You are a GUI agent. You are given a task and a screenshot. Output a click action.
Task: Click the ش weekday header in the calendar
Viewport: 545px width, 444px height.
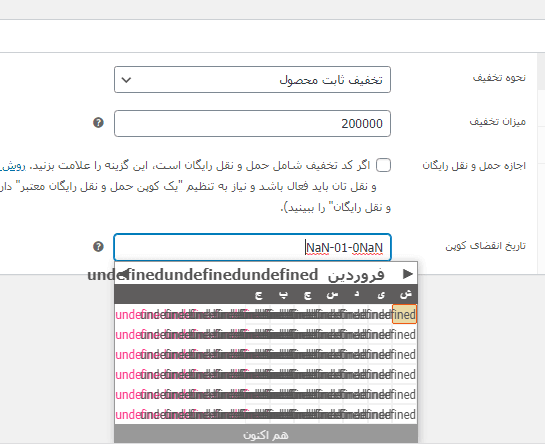(405, 294)
